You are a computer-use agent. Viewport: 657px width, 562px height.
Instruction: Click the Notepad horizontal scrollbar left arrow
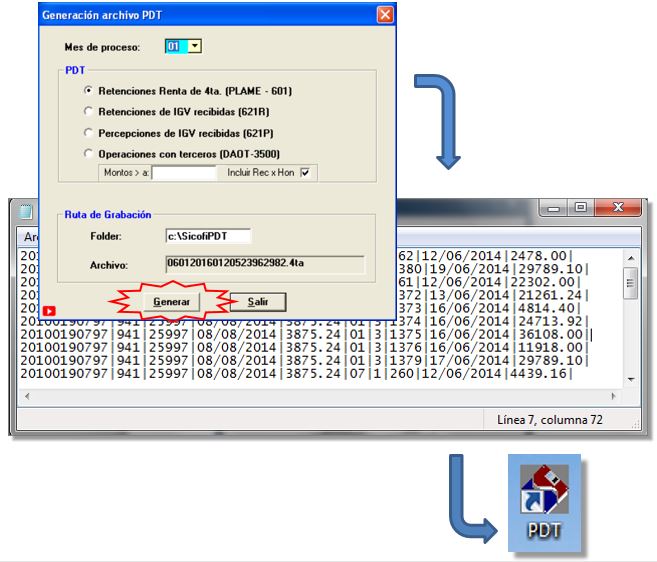click(27, 396)
